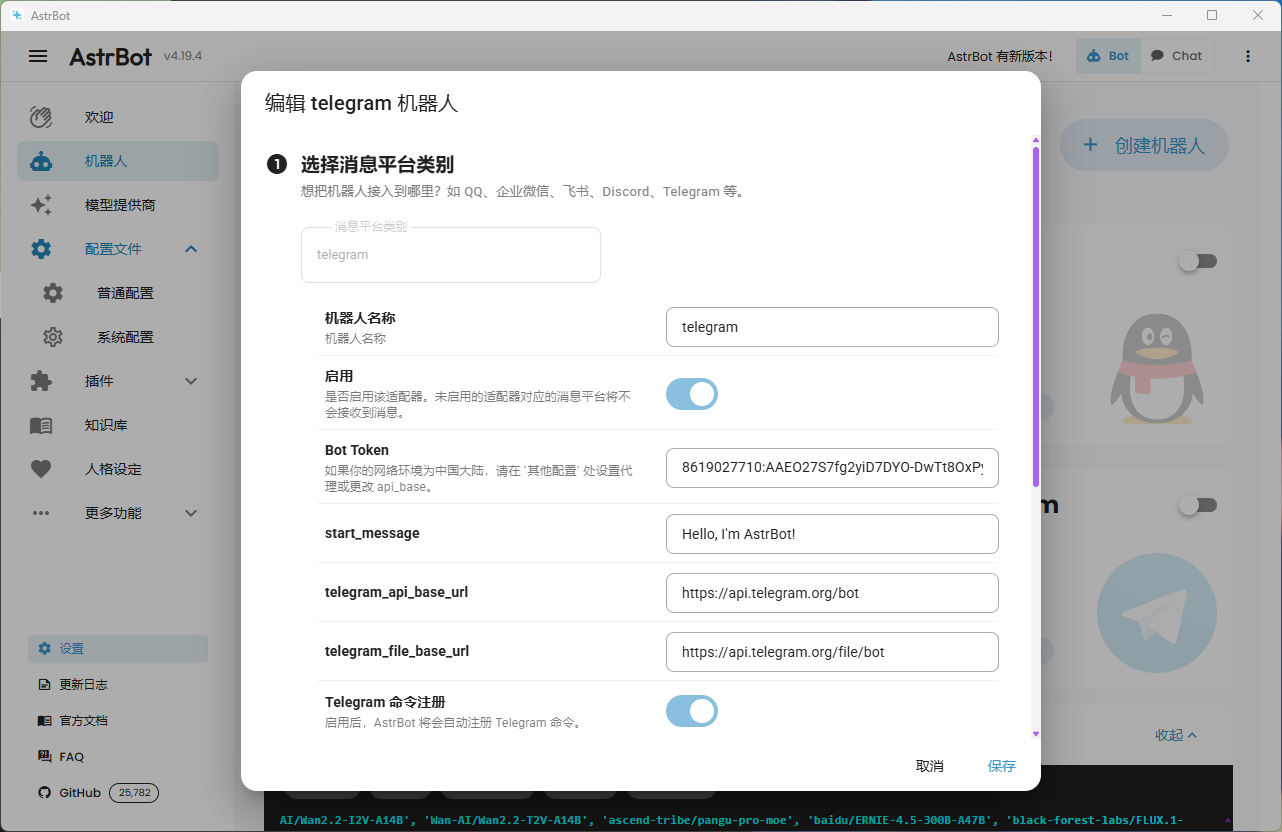The width and height of the screenshot is (1282, 832).
Task: Open 人格设定 persona settings
Action: pyautogui.click(x=118, y=469)
